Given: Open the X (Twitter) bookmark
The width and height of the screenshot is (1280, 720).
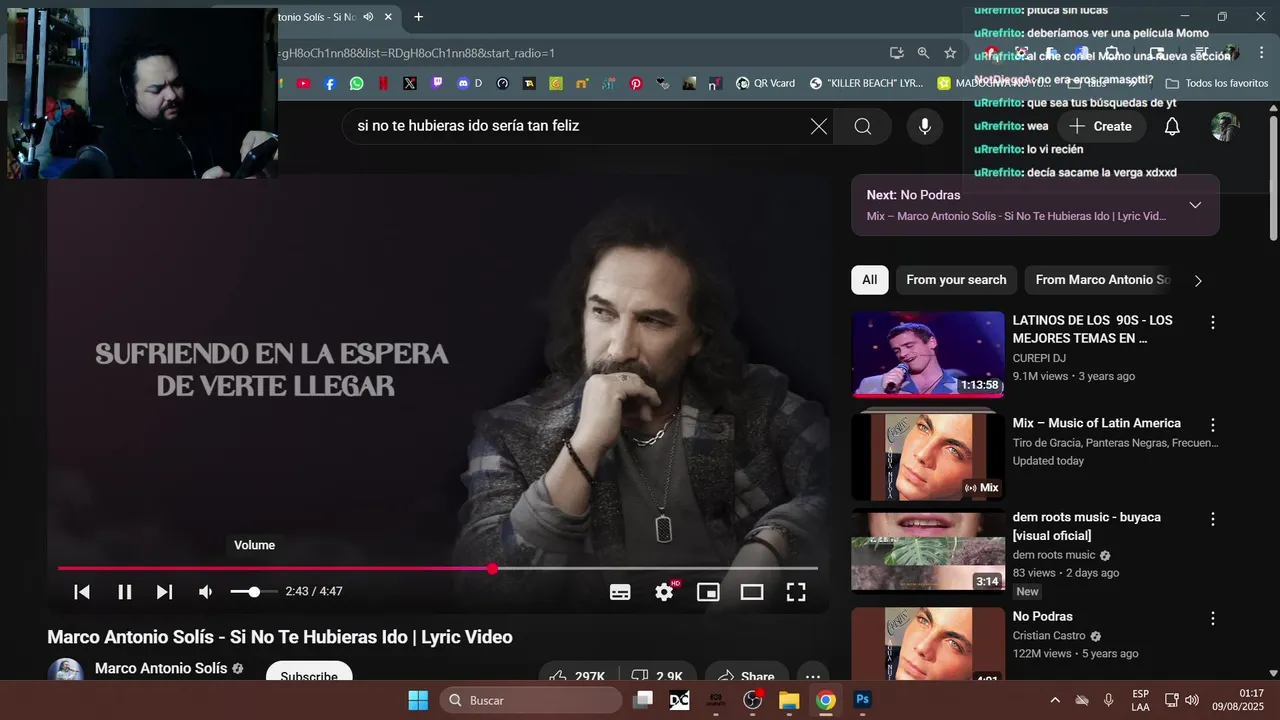Looking at the screenshot, I should (410, 84).
